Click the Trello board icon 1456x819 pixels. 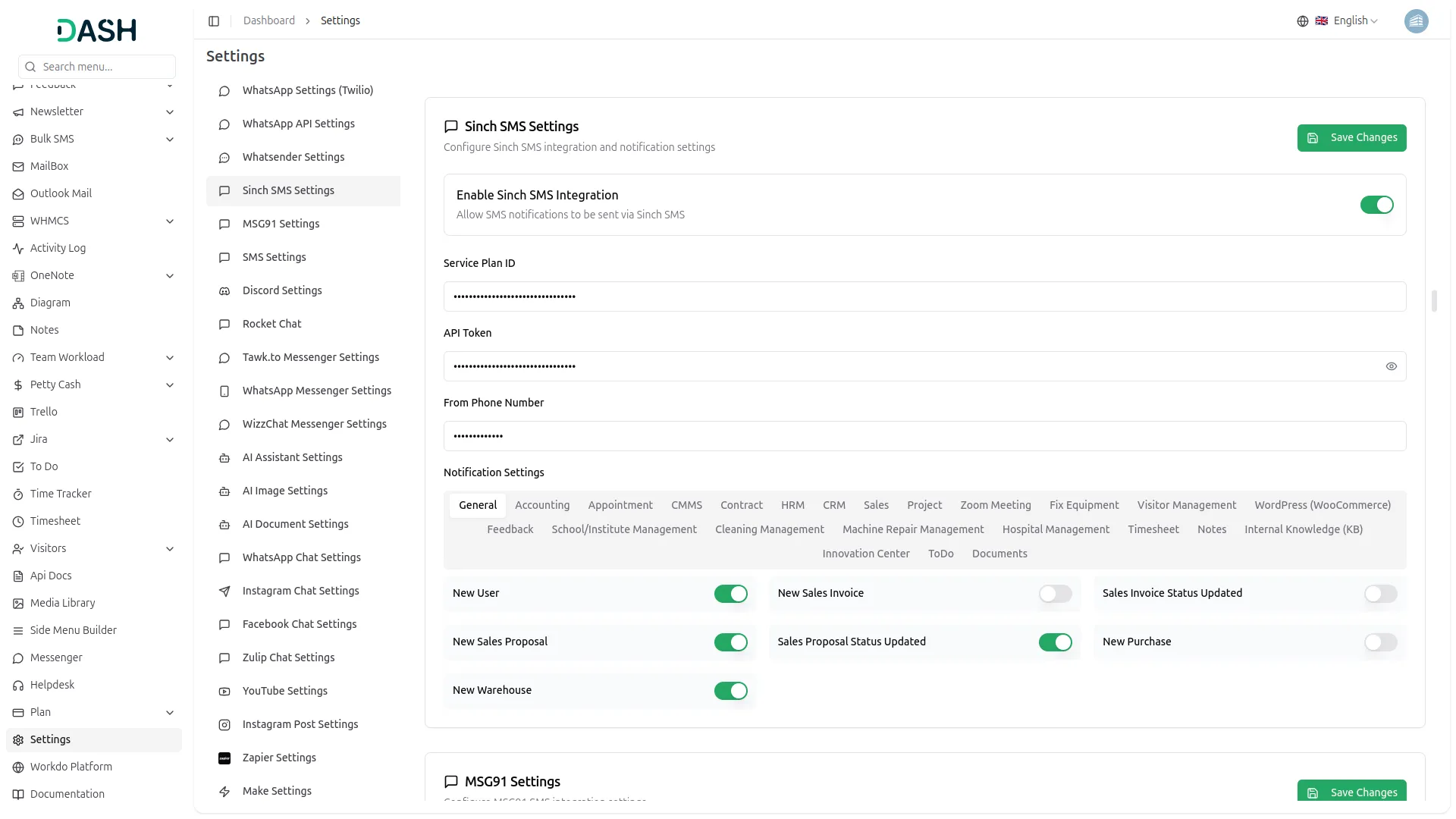(18, 413)
